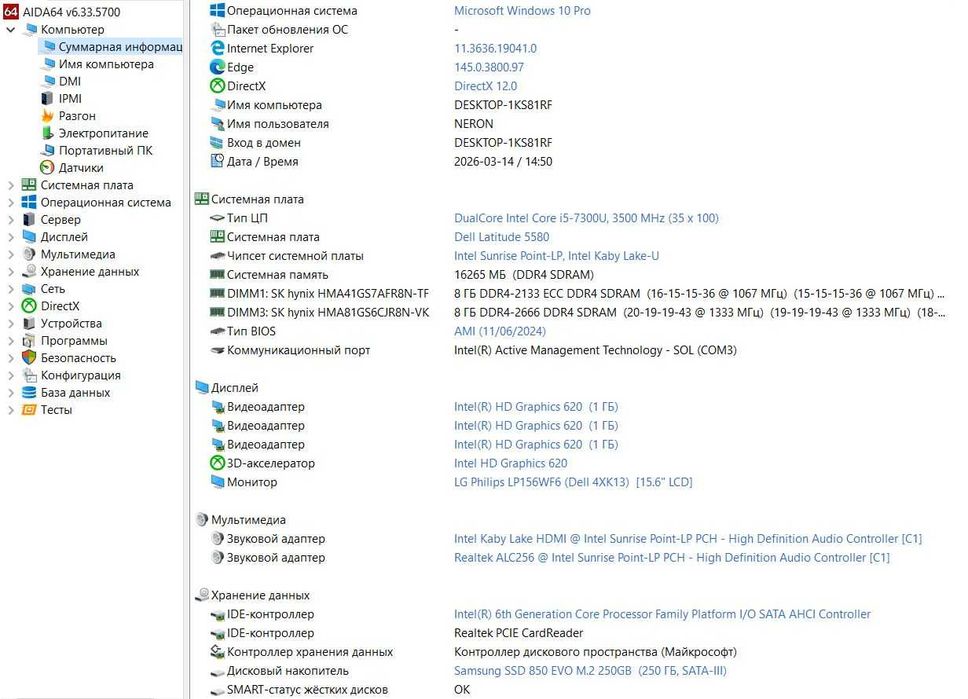This screenshot has width=968, height=699.
Task: Open the Samsung SSD 850 EVO M.2 link
Action: pos(590,671)
